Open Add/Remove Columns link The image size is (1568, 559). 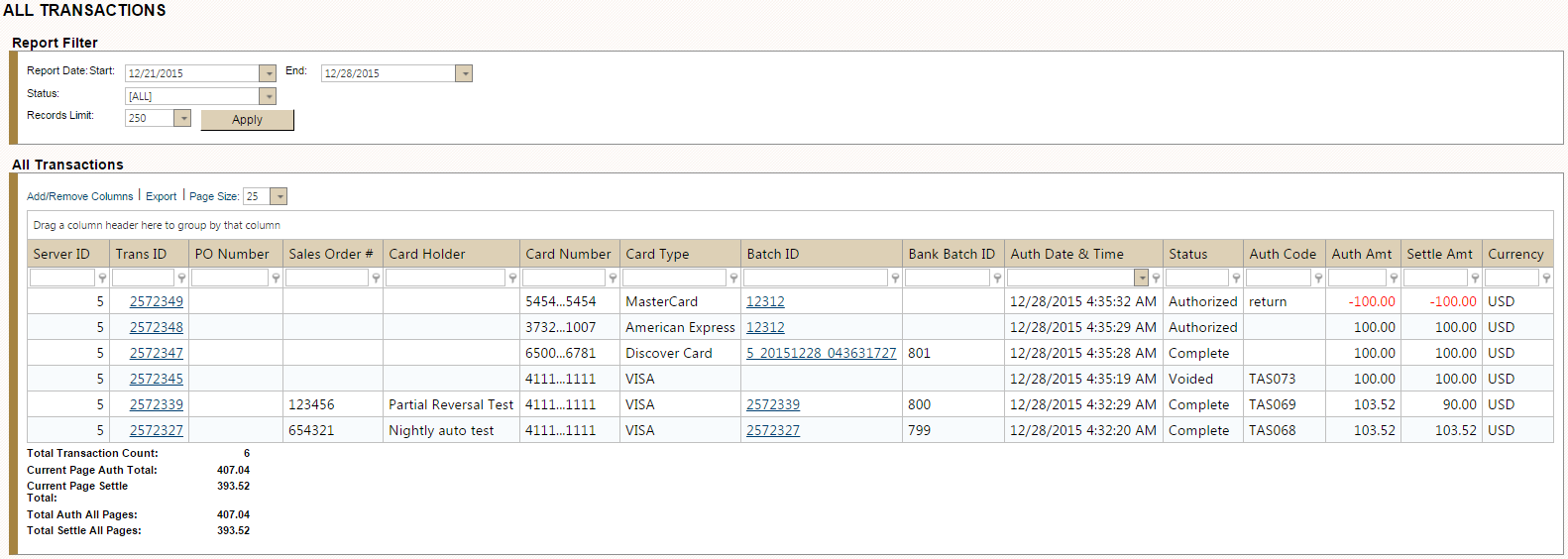(x=79, y=196)
